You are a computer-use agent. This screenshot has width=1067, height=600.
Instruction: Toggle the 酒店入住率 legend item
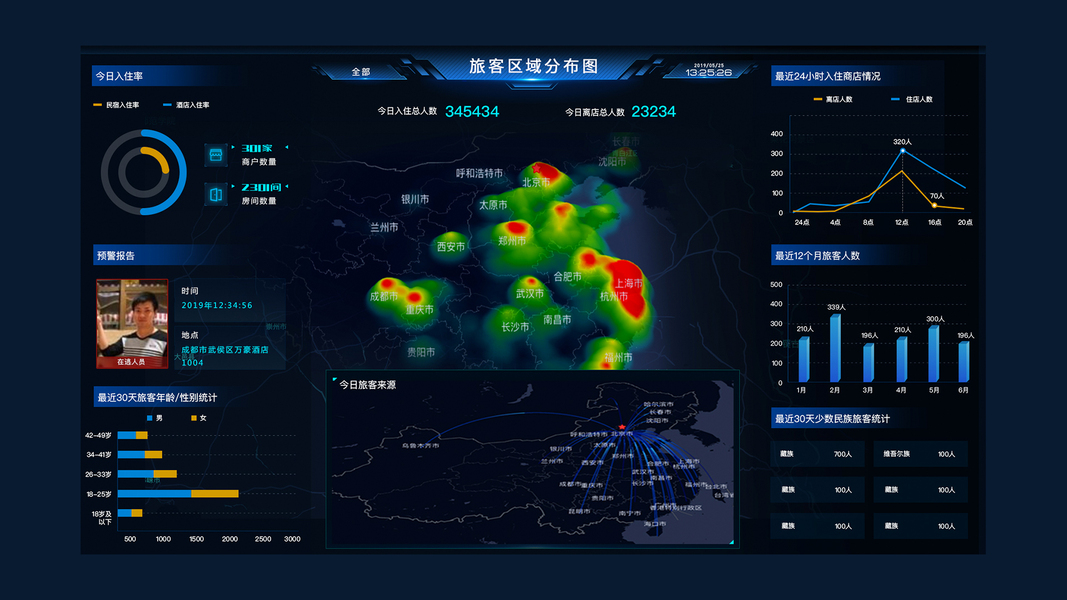click(x=186, y=105)
